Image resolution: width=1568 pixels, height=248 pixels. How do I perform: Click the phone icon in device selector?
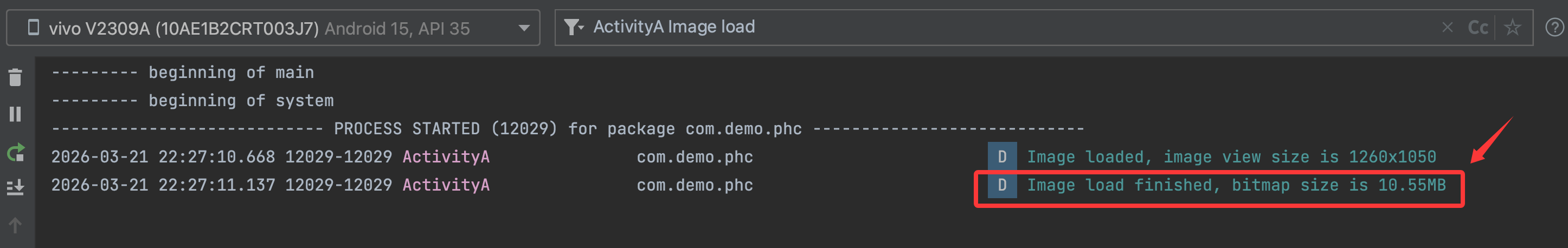[x=34, y=28]
